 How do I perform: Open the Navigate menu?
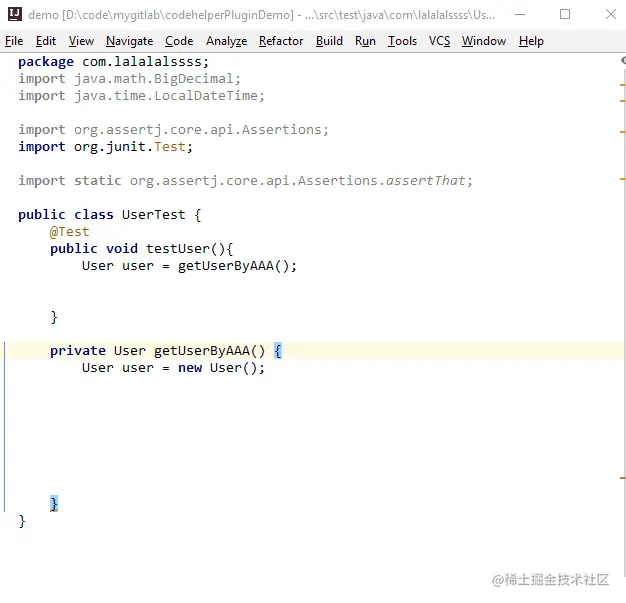click(129, 41)
